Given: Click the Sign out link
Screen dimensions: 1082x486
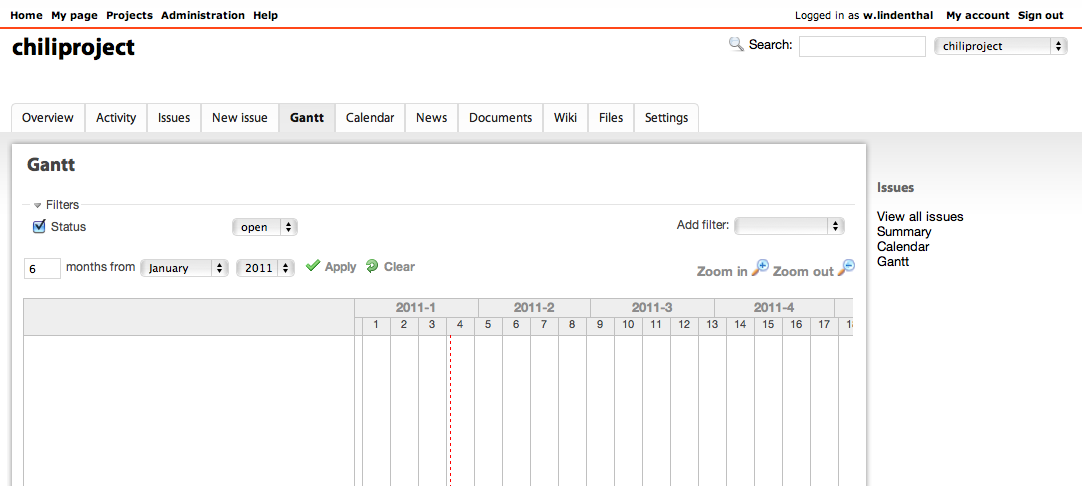Looking at the screenshot, I should (x=1041, y=15).
